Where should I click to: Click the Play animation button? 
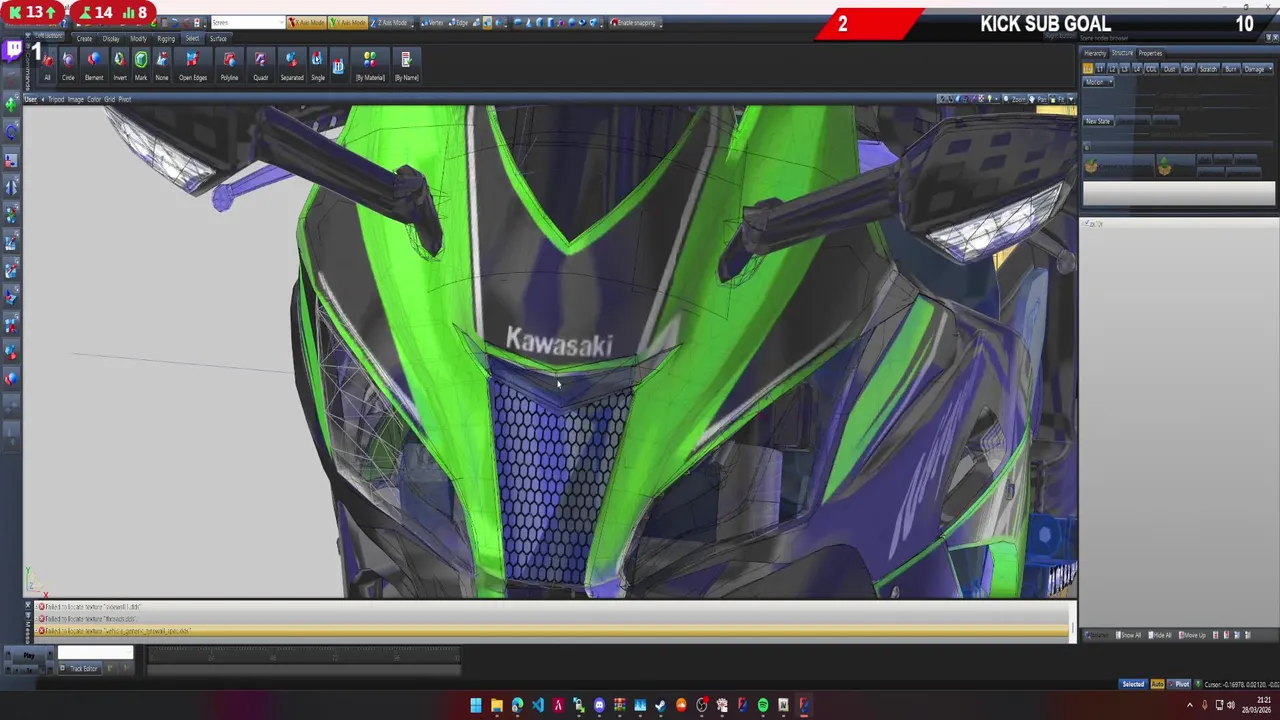point(29,655)
